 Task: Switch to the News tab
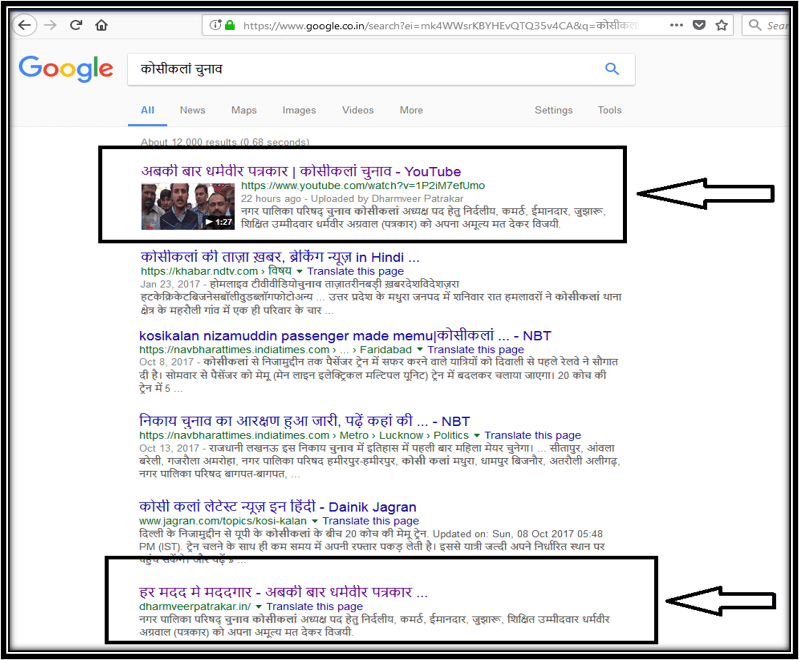192,110
